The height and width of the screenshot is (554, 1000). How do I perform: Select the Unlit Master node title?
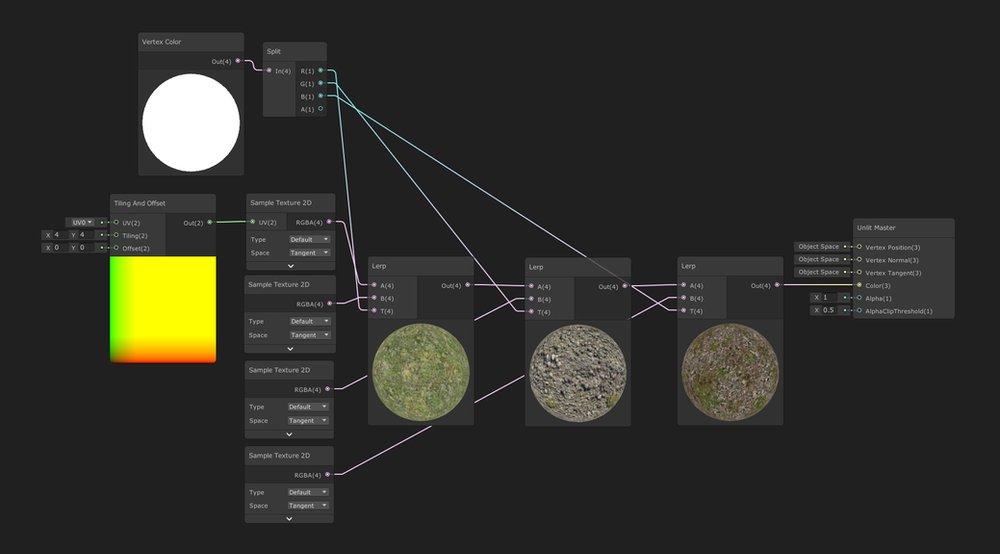click(x=876, y=227)
